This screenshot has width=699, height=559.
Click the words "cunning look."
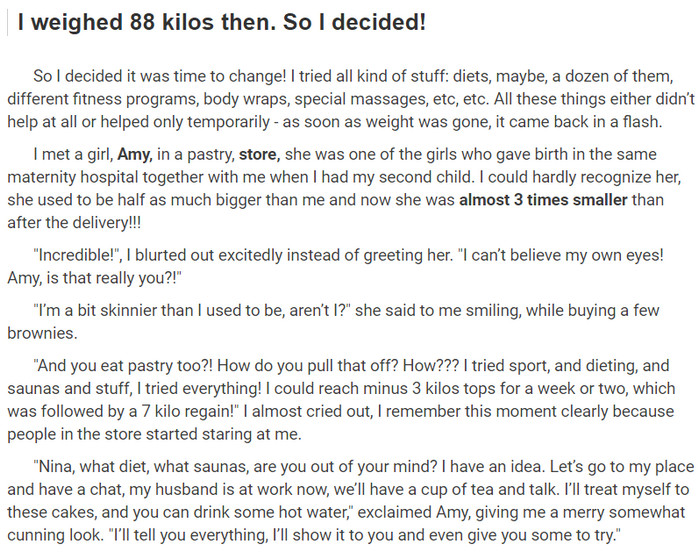55,535
